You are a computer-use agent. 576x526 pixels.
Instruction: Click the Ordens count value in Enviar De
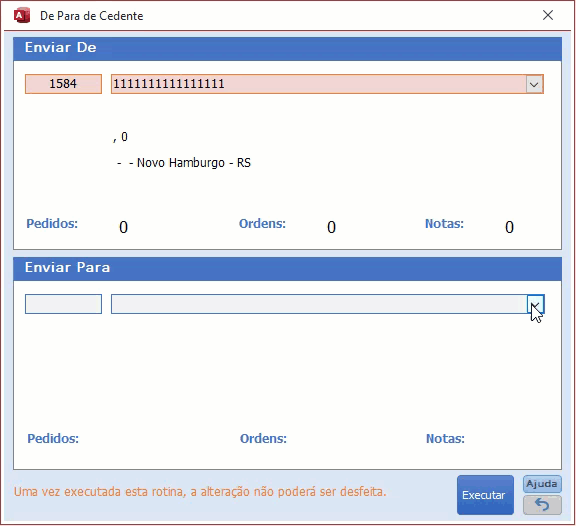pyautogui.click(x=331, y=227)
